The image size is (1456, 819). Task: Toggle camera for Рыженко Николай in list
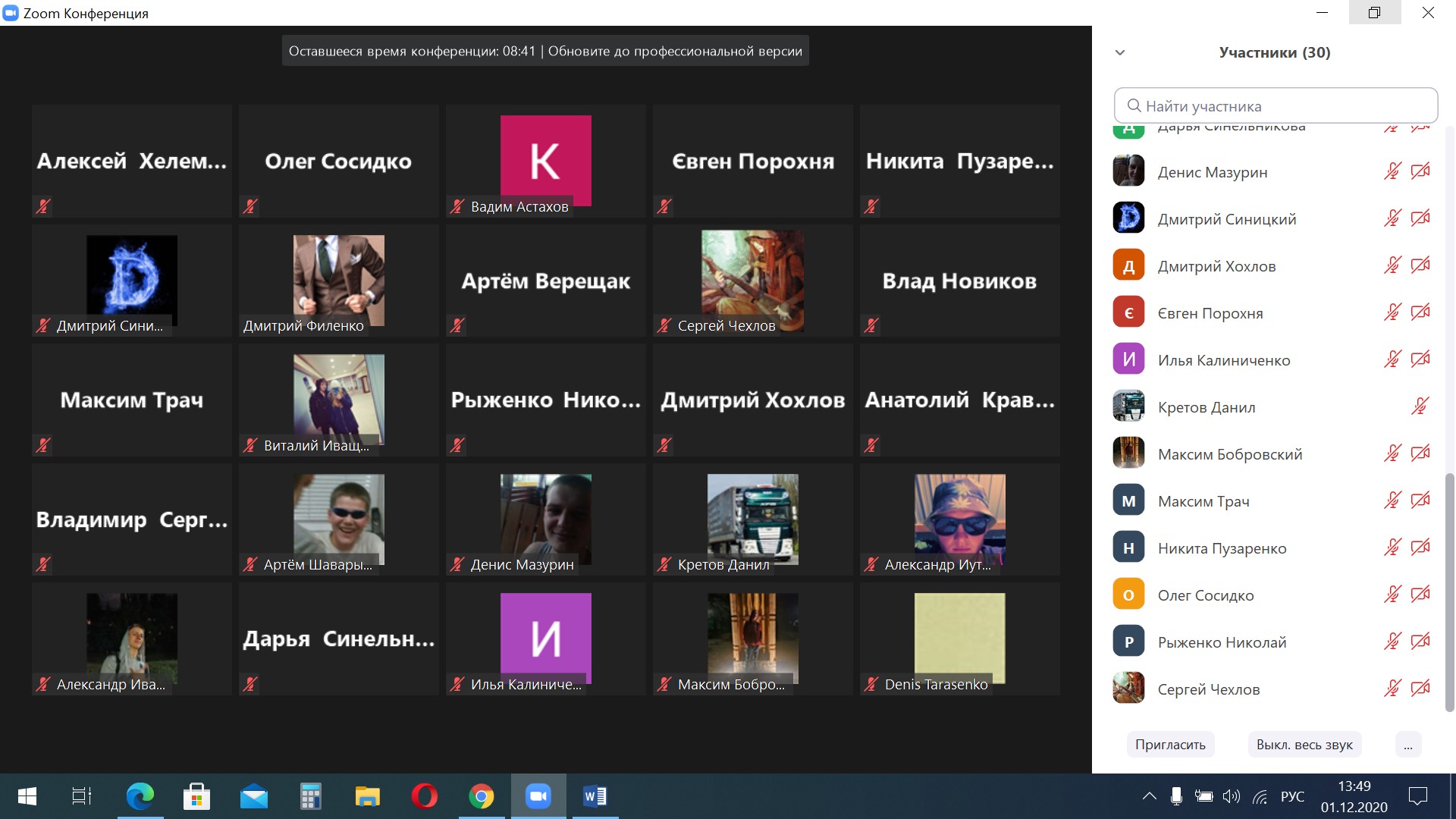[x=1420, y=642]
